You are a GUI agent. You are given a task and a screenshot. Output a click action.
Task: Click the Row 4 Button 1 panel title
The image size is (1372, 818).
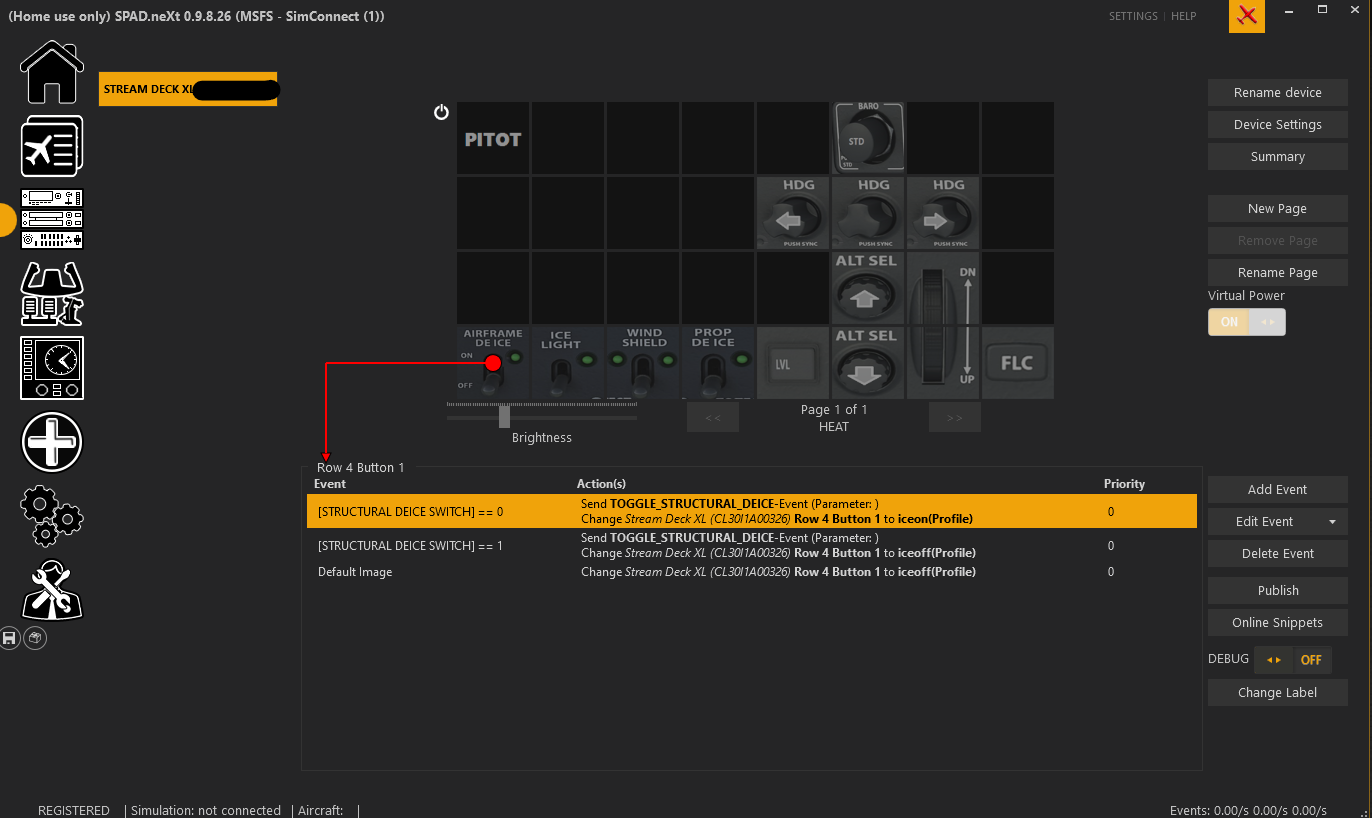[361, 467]
